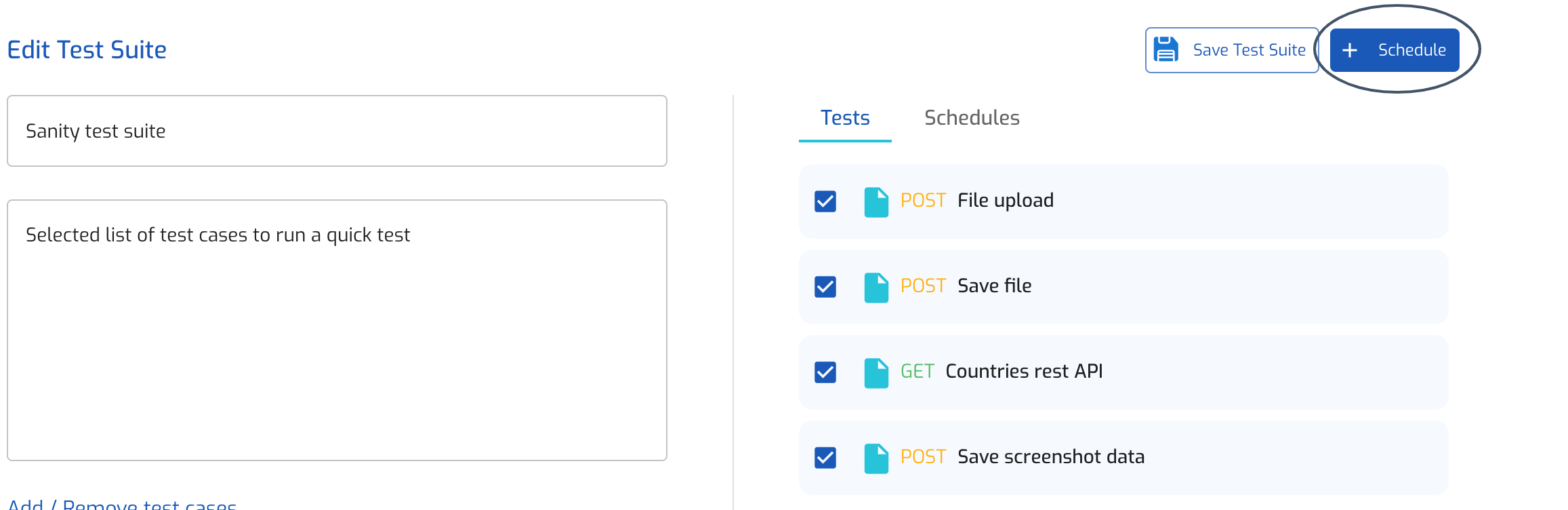1568x510 pixels.
Task: Click the plus icon on Schedule button
Action: [1350, 50]
